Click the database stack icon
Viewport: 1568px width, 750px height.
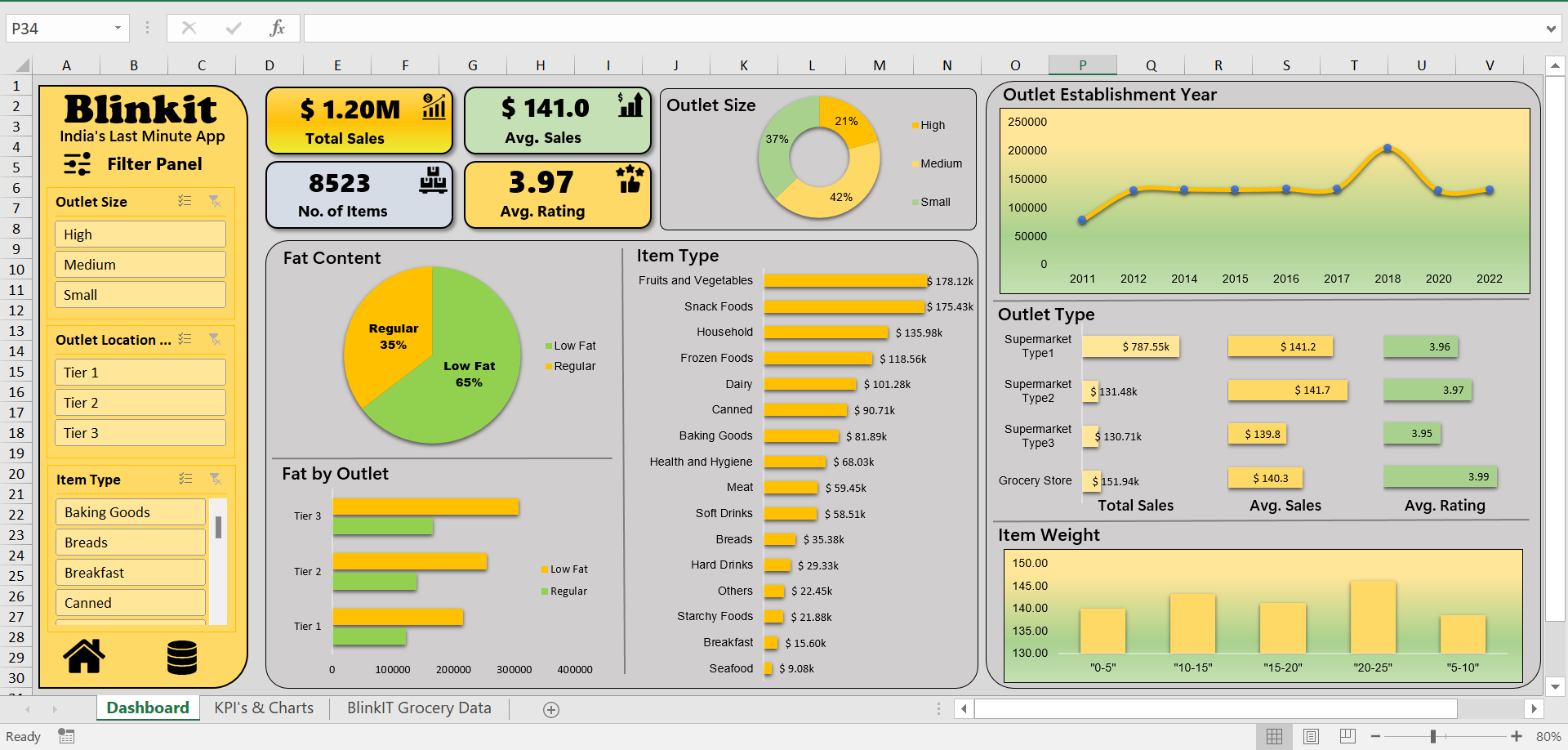[x=181, y=657]
